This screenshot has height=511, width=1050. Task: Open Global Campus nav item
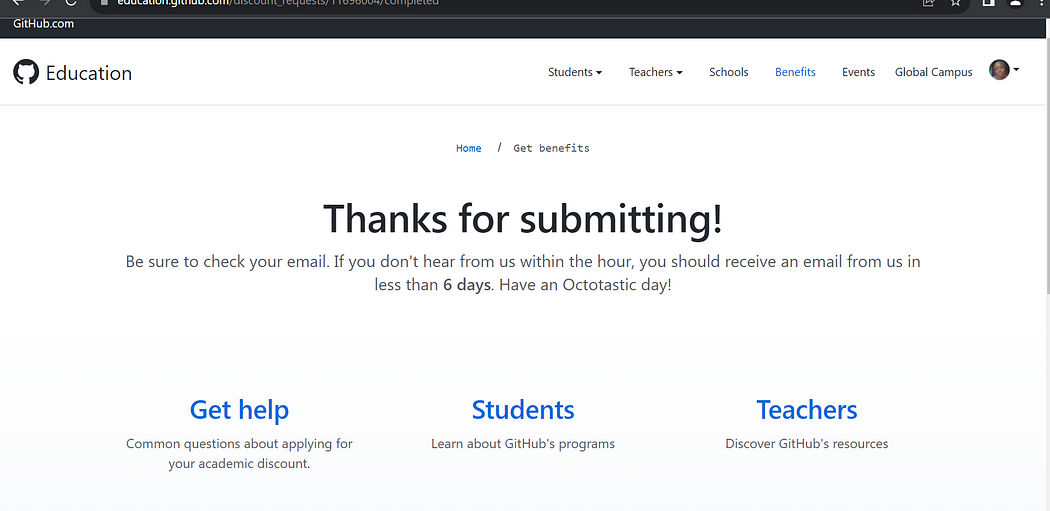(933, 72)
